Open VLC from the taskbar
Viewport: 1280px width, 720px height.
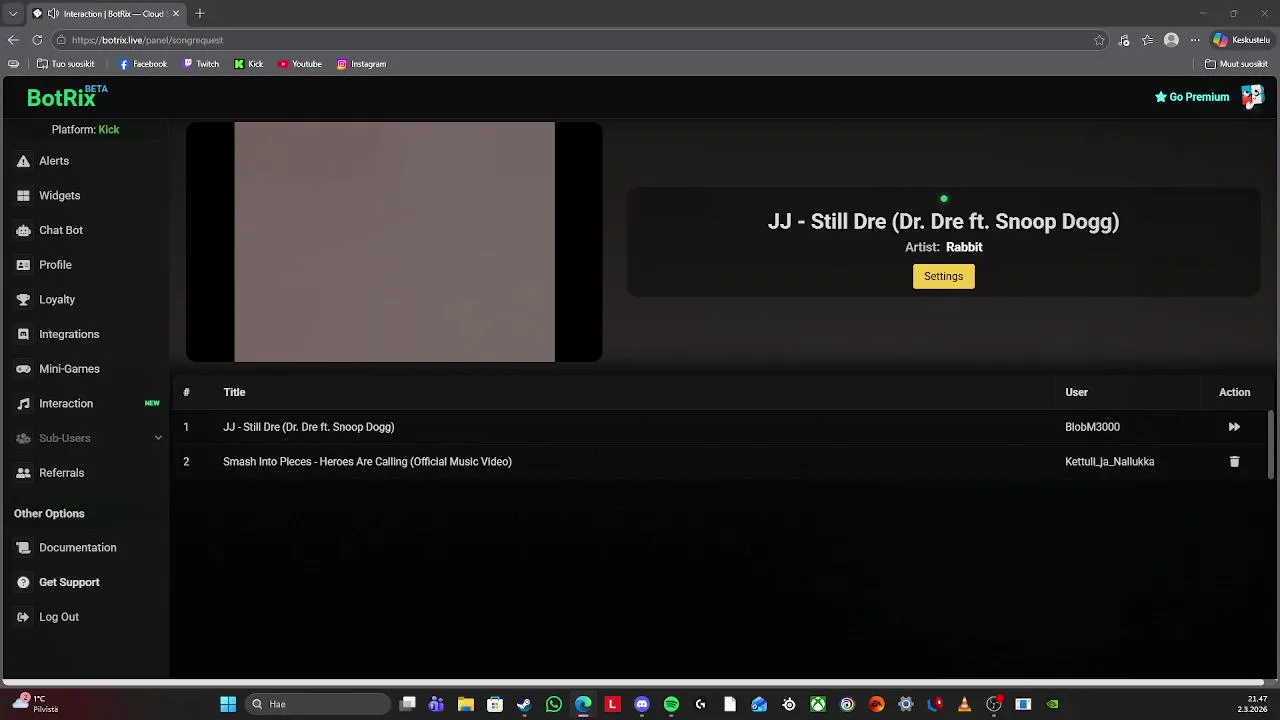[964, 704]
